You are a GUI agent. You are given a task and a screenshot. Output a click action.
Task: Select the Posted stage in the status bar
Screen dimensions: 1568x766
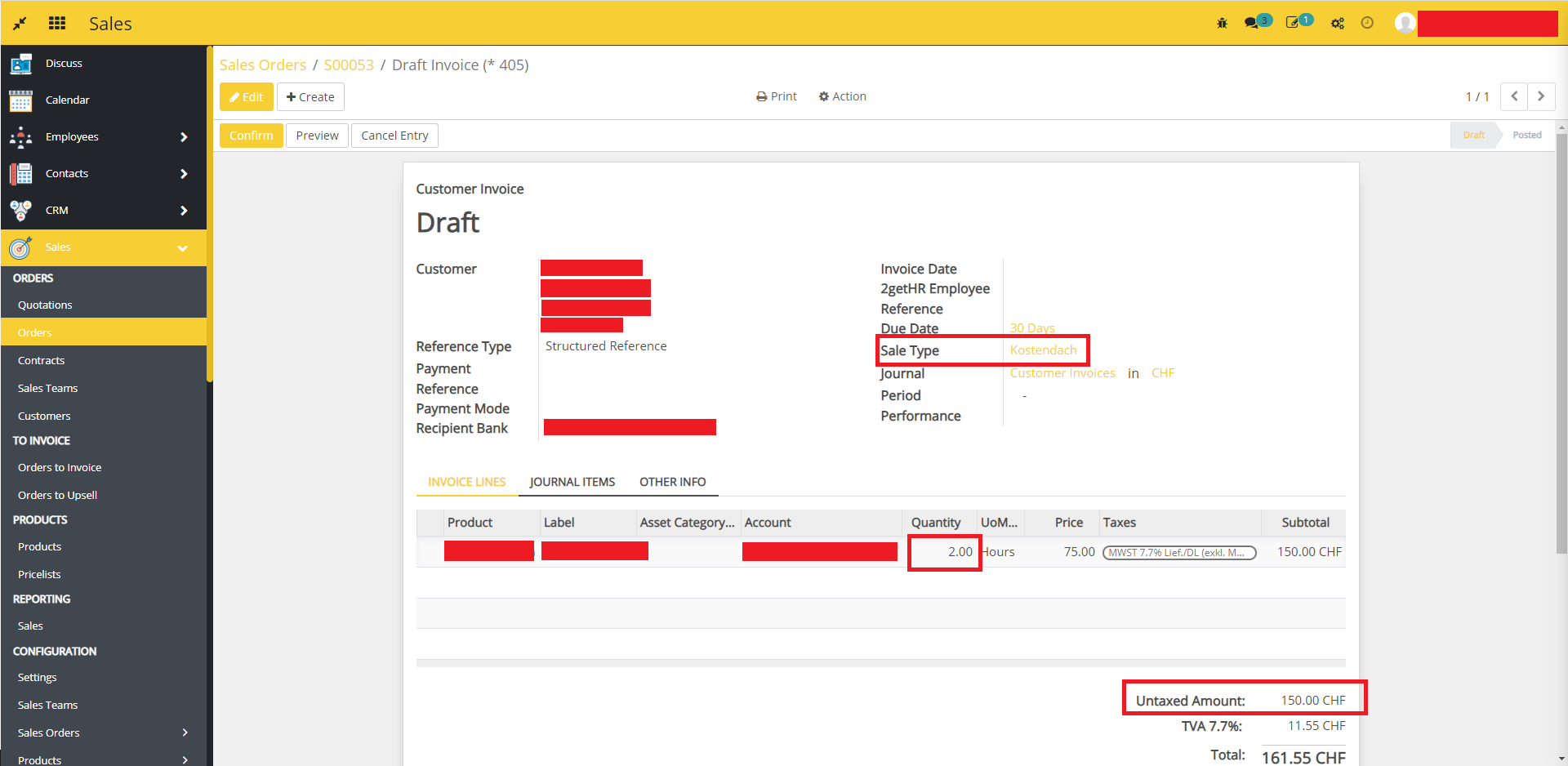(x=1526, y=135)
